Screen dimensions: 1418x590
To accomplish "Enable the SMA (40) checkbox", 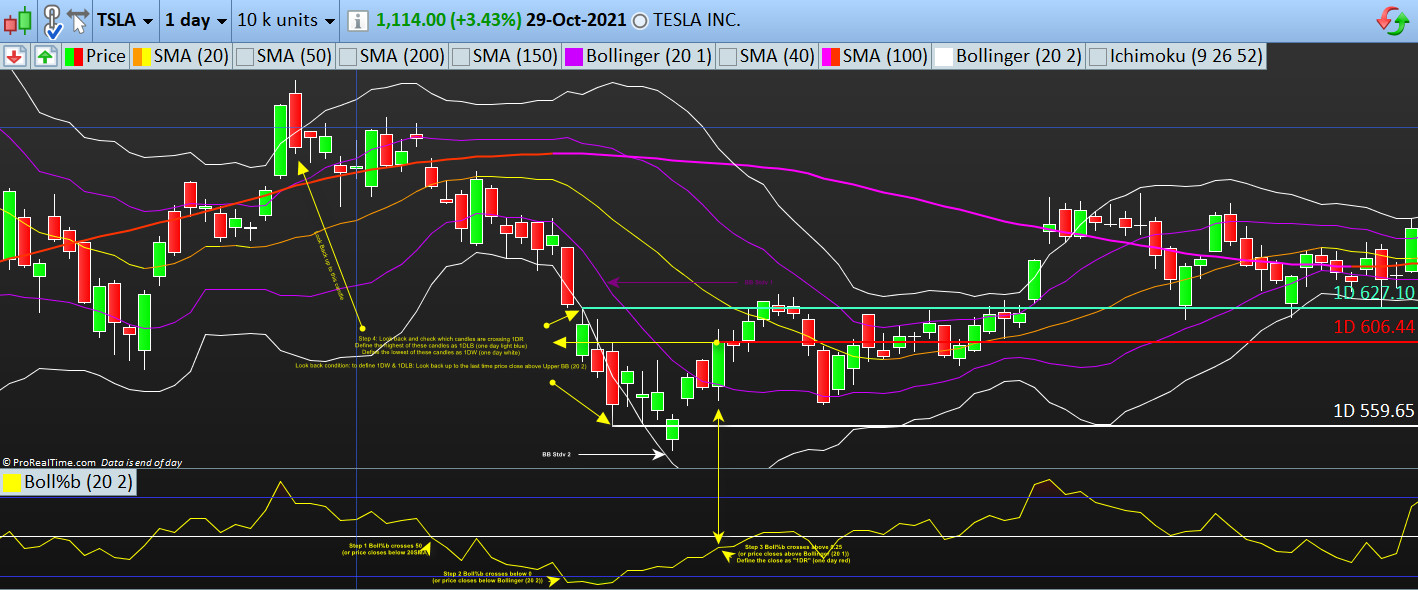I will click(x=727, y=56).
